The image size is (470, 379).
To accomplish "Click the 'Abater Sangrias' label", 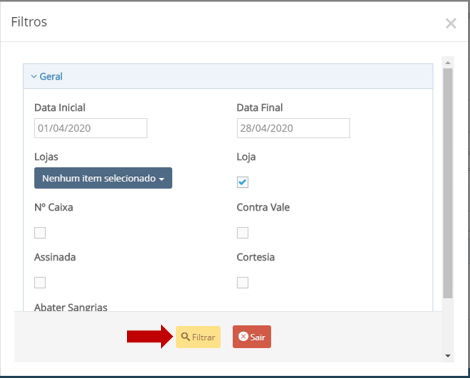I will point(71,307).
